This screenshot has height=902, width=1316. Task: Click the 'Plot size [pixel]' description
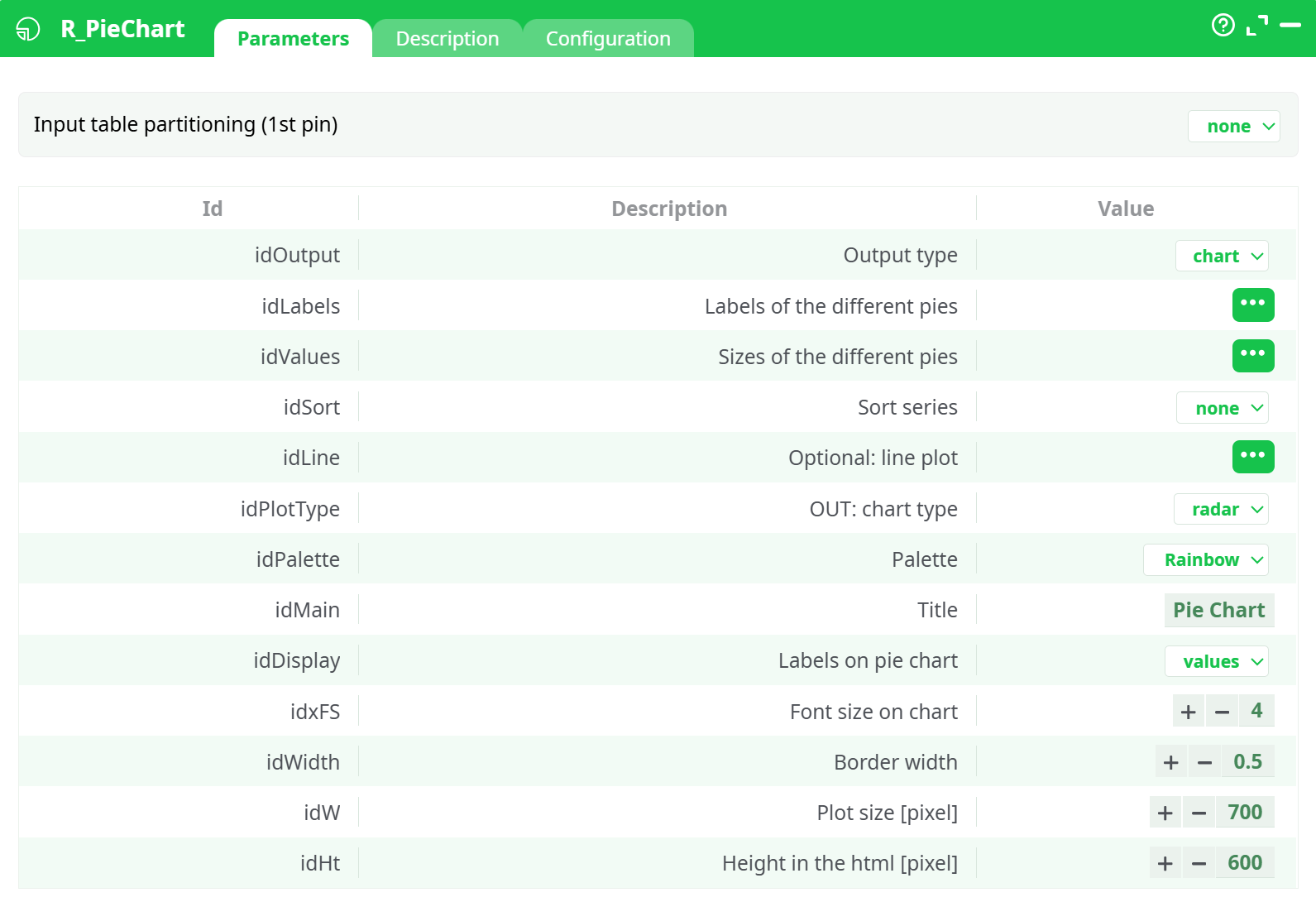click(888, 813)
